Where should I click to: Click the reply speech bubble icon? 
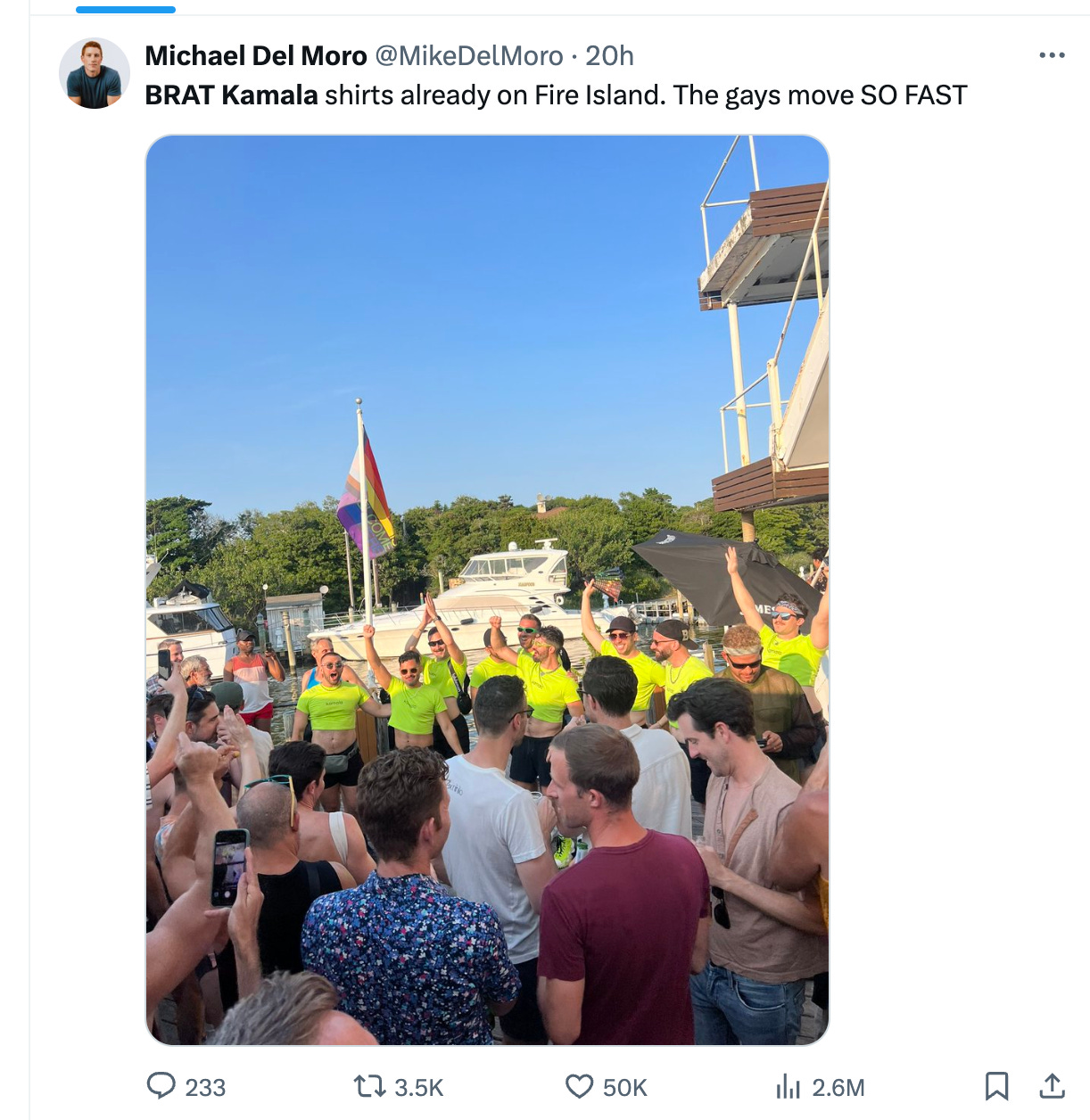[x=161, y=1086]
